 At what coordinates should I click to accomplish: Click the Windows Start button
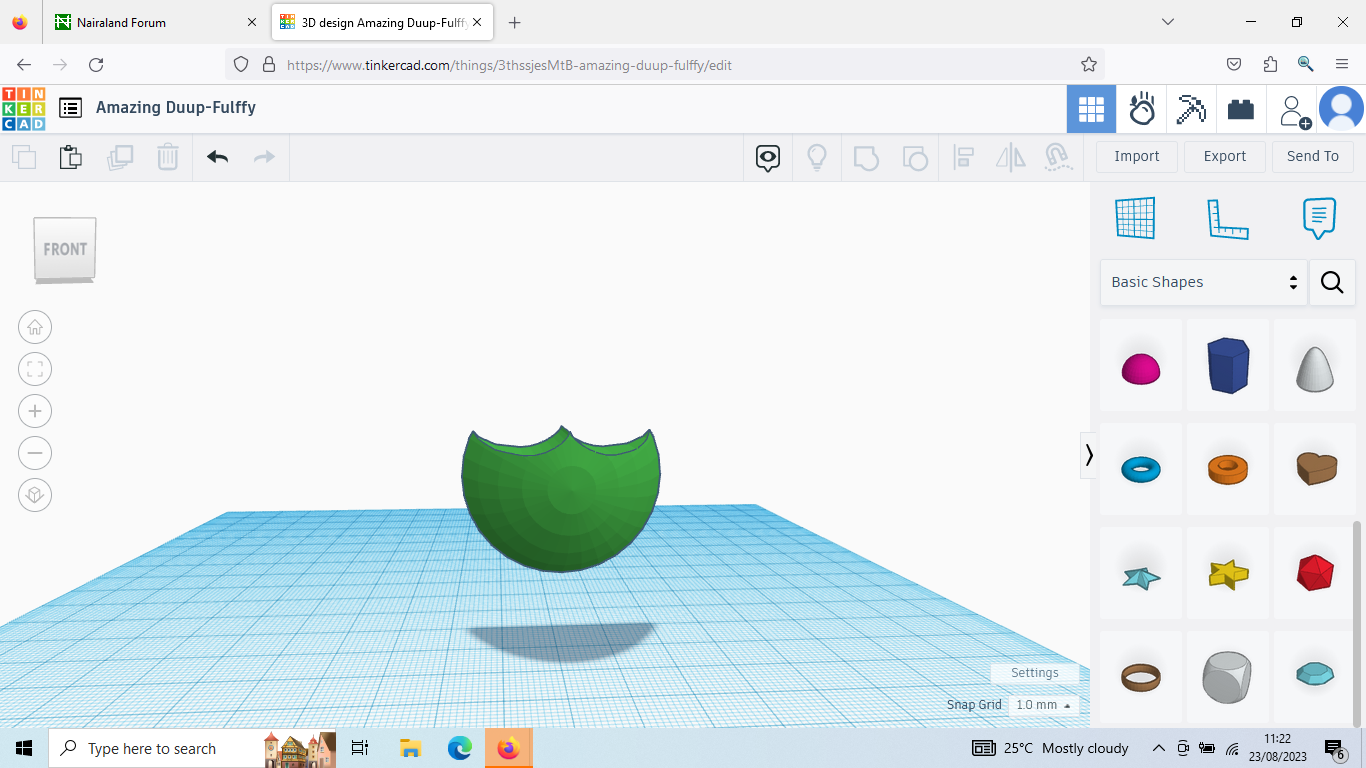[x=24, y=748]
